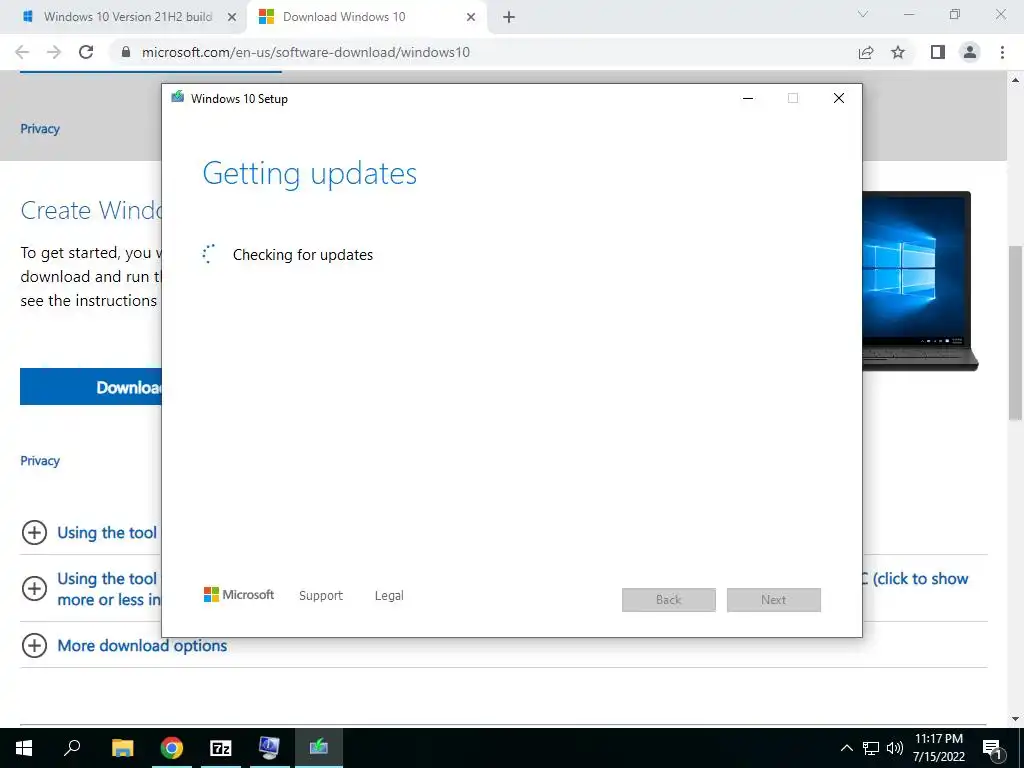Click the laptop image on webpage

click(x=920, y=281)
